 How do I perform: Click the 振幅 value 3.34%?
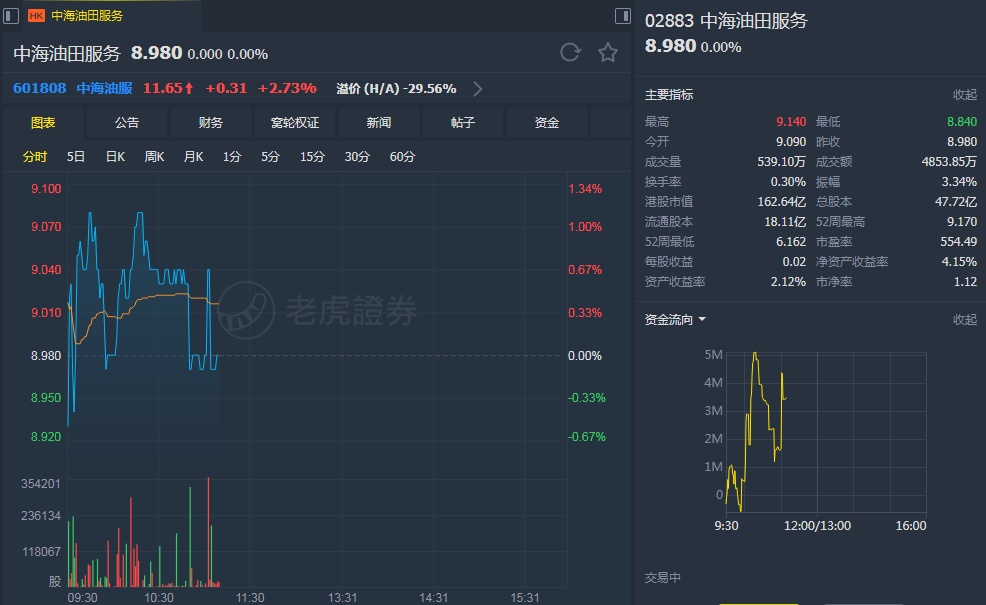pyautogui.click(x=960, y=182)
